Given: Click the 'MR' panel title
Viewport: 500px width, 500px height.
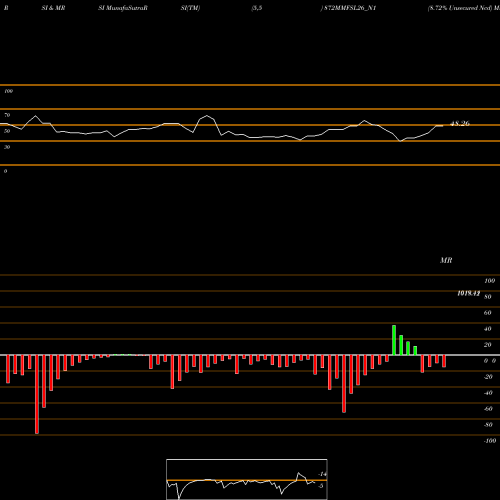Looking at the screenshot, I should [446, 260].
